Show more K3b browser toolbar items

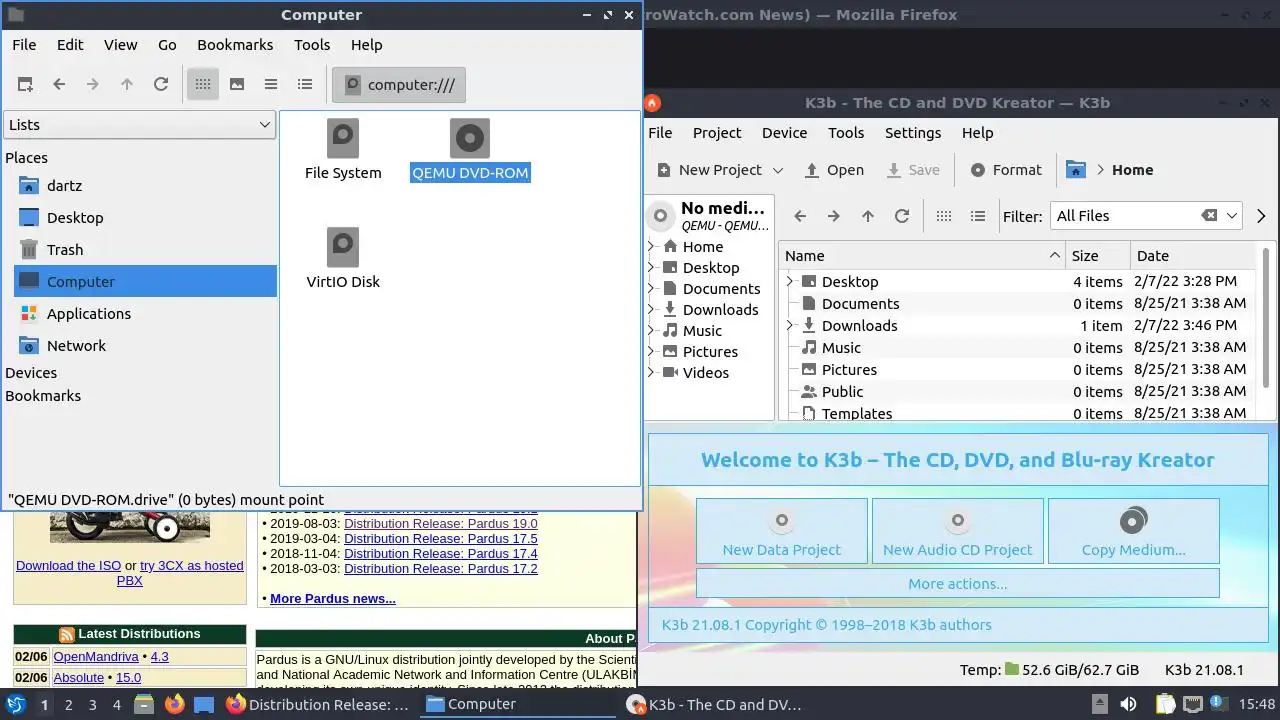click(1261, 216)
